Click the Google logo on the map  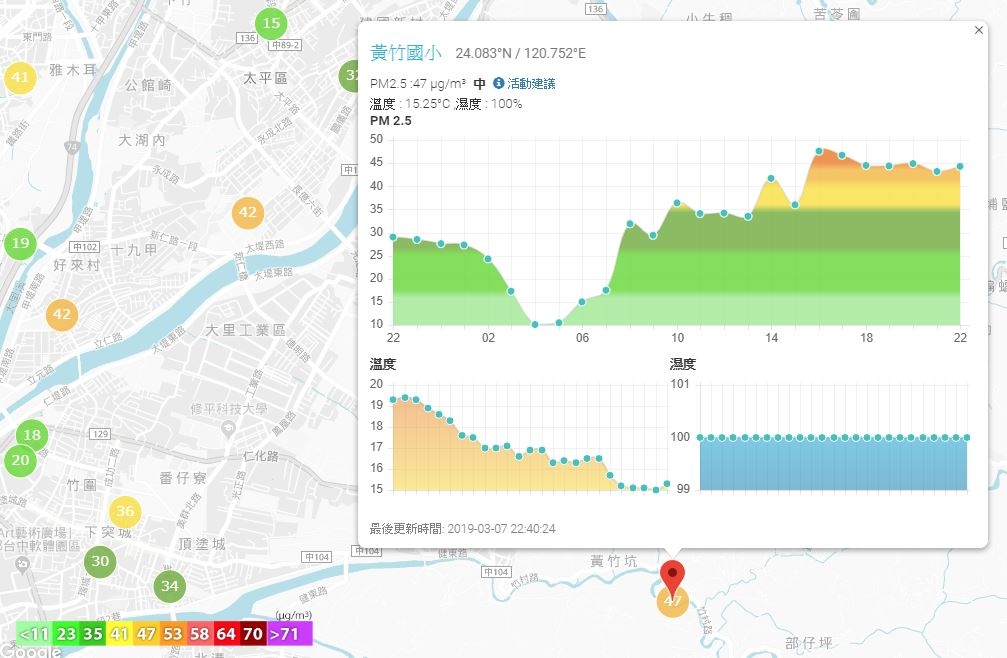(x=30, y=650)
